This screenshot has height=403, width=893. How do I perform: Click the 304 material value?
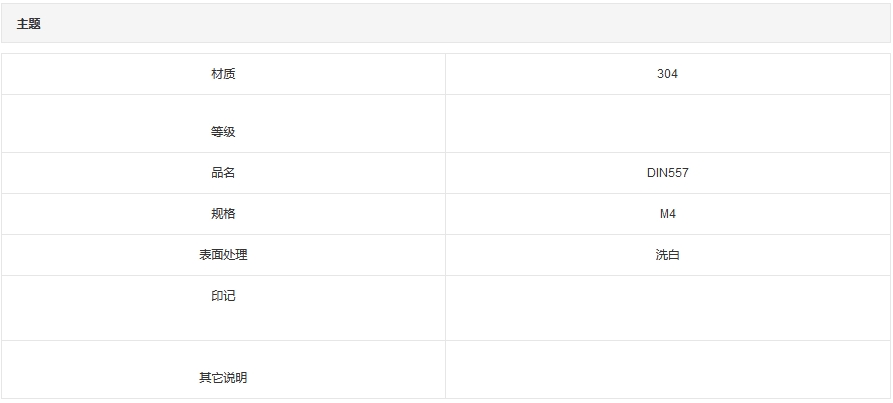coord(667,74)
